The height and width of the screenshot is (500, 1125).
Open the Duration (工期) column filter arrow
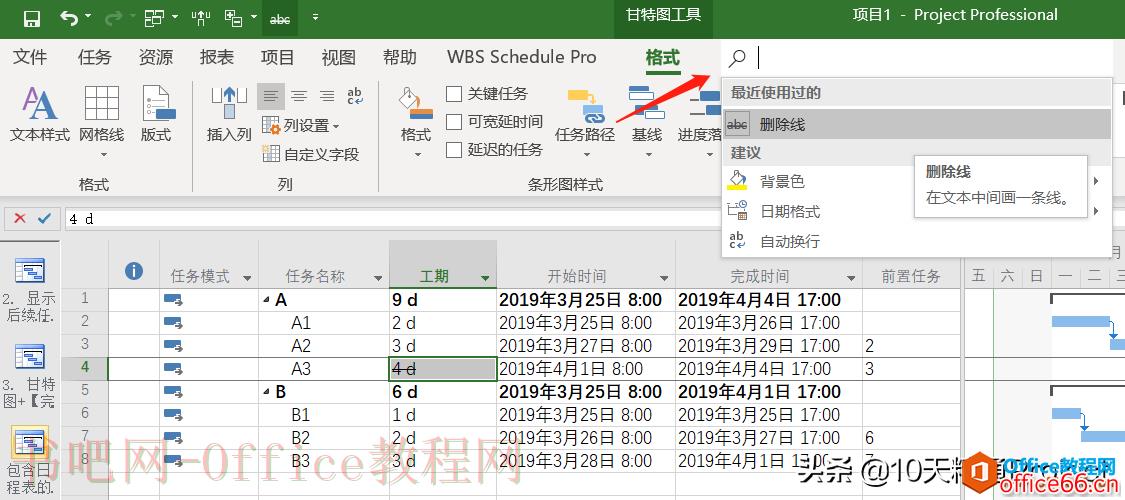pyautogui.click(x=485, y=278)
